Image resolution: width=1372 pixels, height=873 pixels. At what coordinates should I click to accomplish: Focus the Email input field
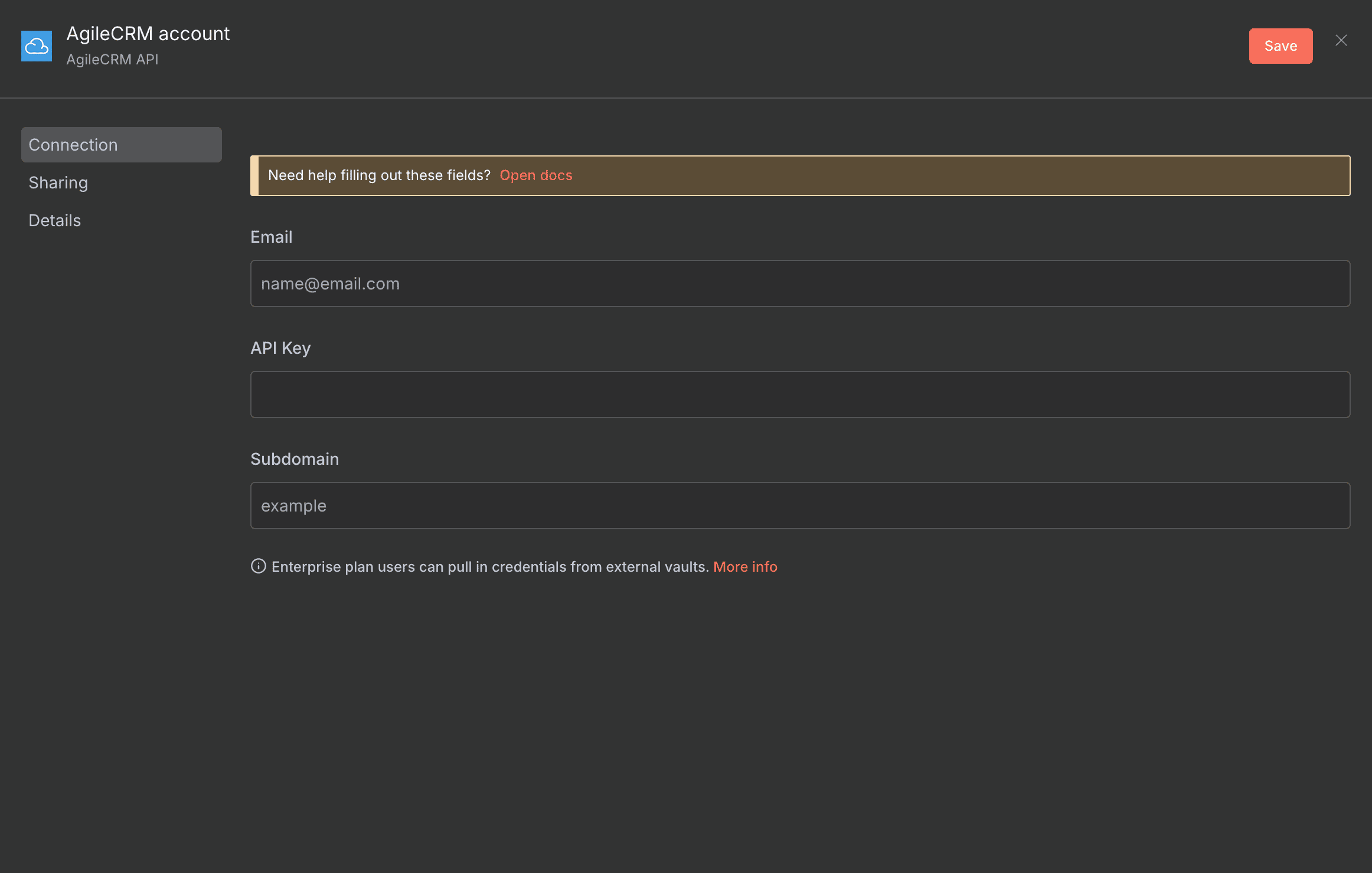(x=800, y=284)
